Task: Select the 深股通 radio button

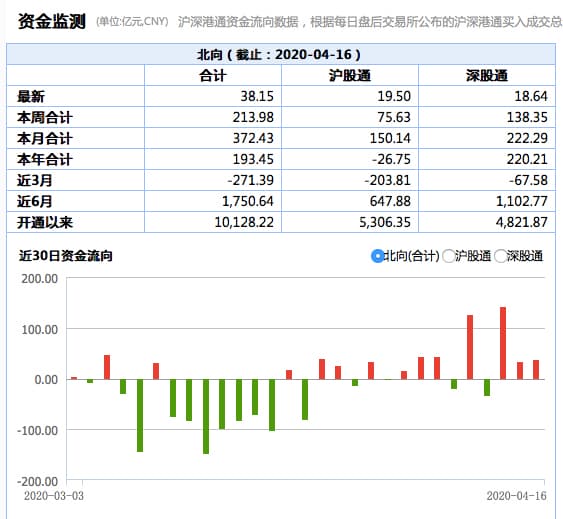Action: click(500, 256)
